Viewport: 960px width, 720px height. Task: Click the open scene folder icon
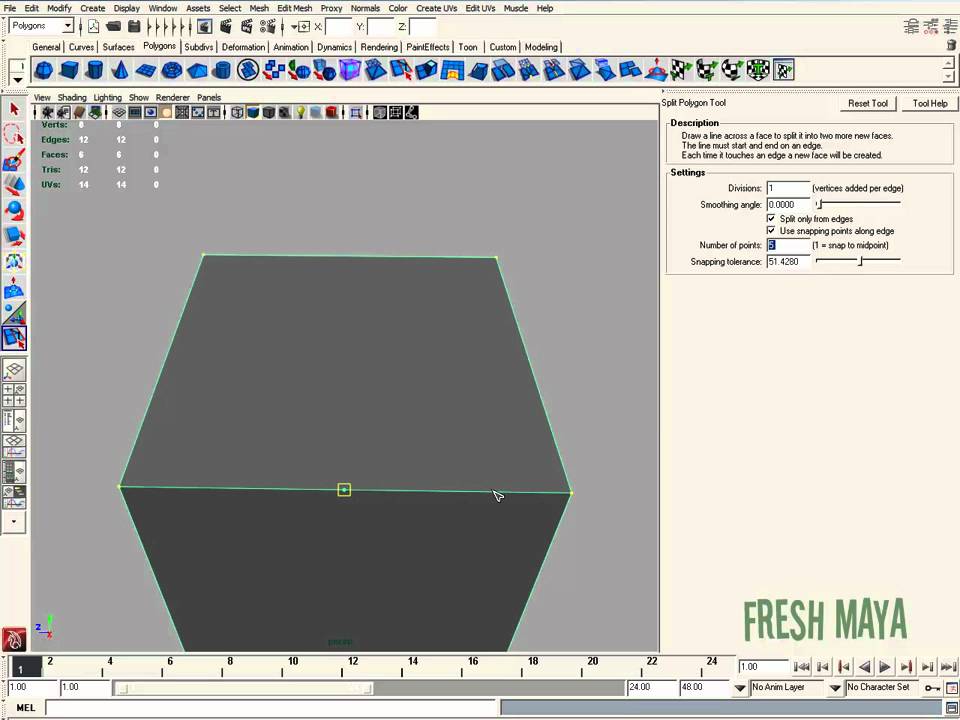pos(113,26)
